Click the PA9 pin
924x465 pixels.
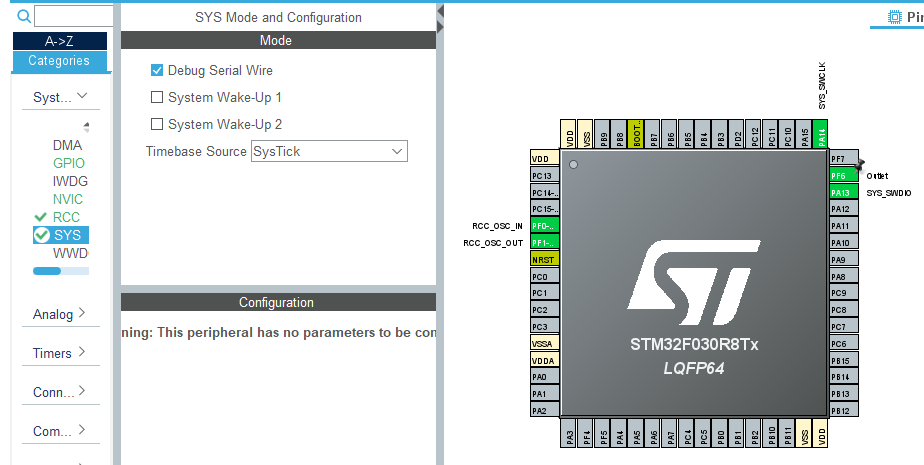(843, 259)
